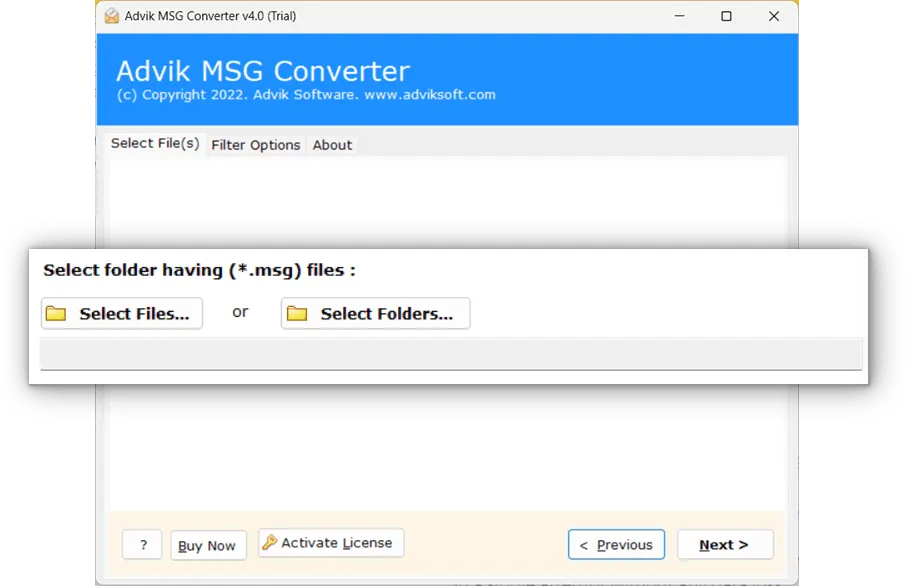
Task: Click the Buy Now button
Action: click(208, 546)
